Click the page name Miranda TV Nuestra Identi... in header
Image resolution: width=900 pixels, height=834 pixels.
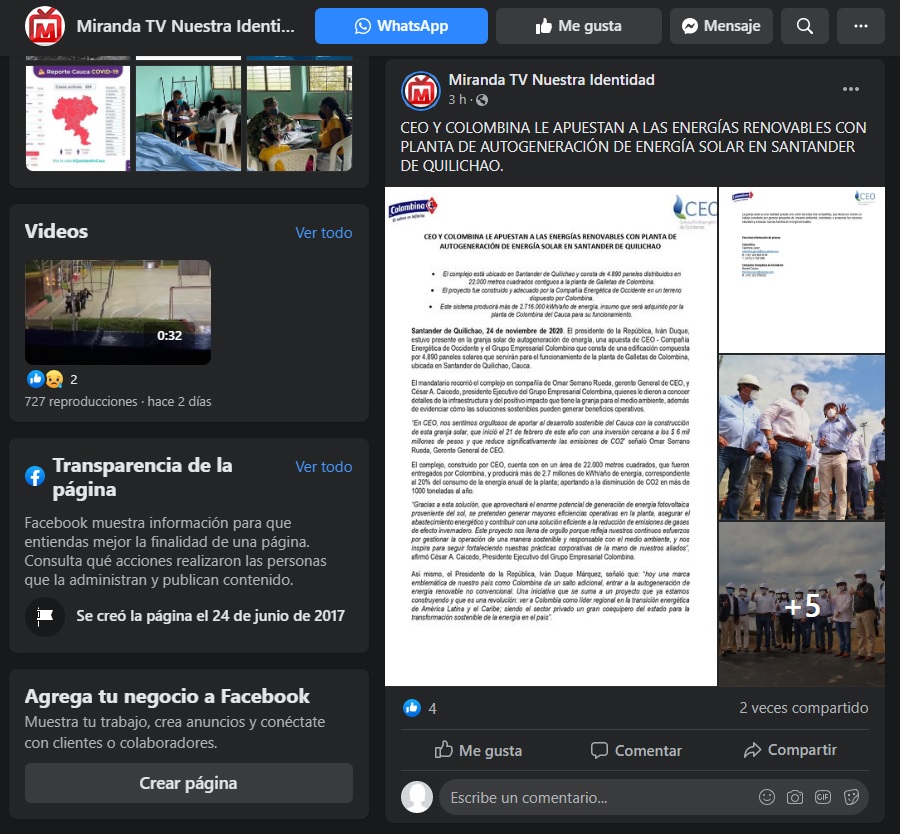coord(185,26)
